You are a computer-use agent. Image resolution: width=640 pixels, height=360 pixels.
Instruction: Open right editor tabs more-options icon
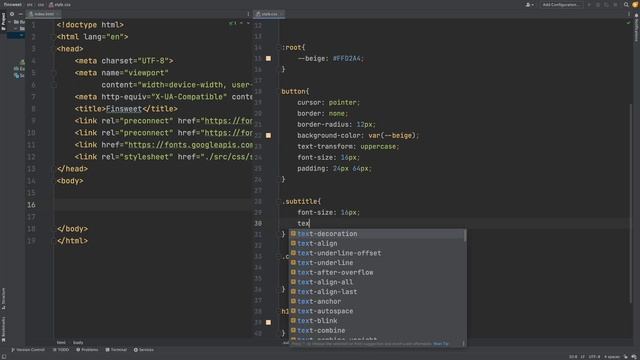[x=629, y=14]
